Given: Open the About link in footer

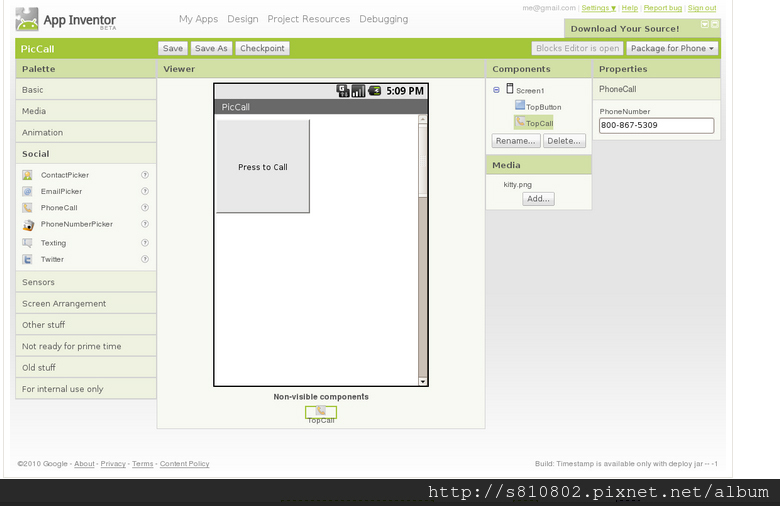Looking at the screenshot, I should (x=84, y=464).
